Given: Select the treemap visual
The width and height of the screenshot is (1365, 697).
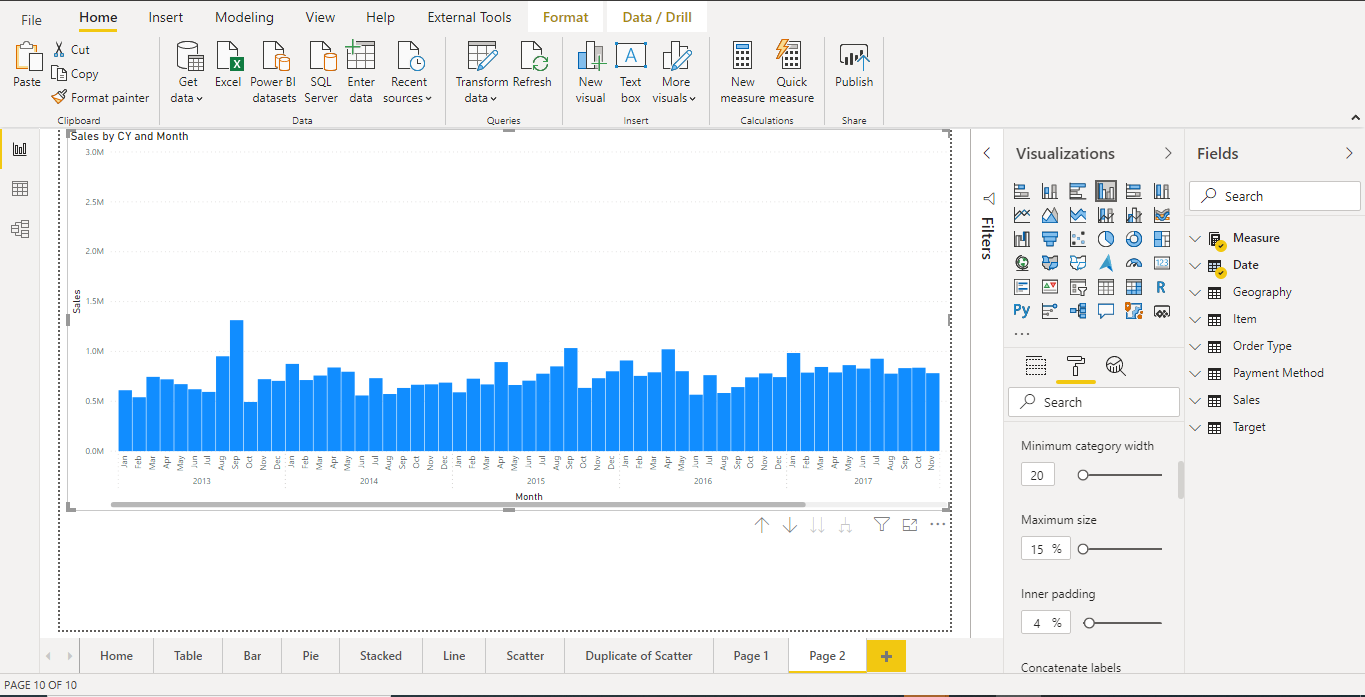Looking at the screenshot, I should (1162, 239).
